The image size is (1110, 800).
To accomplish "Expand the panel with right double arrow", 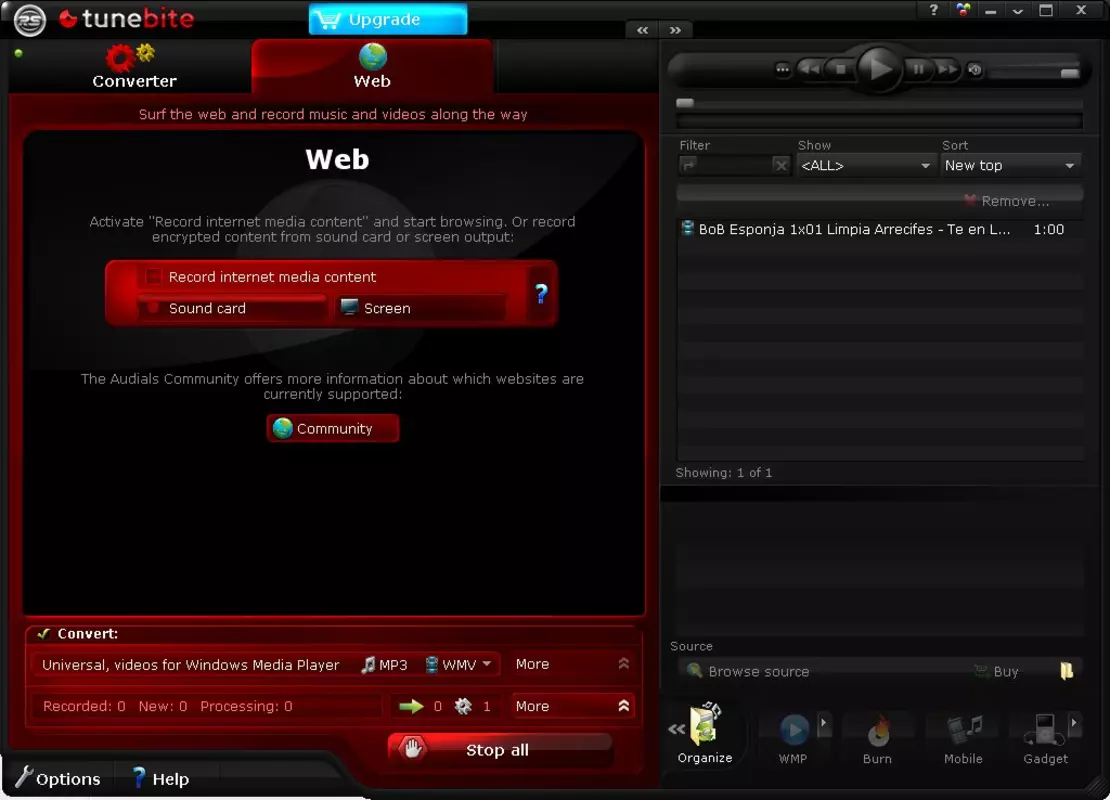I will coord(675,30).
